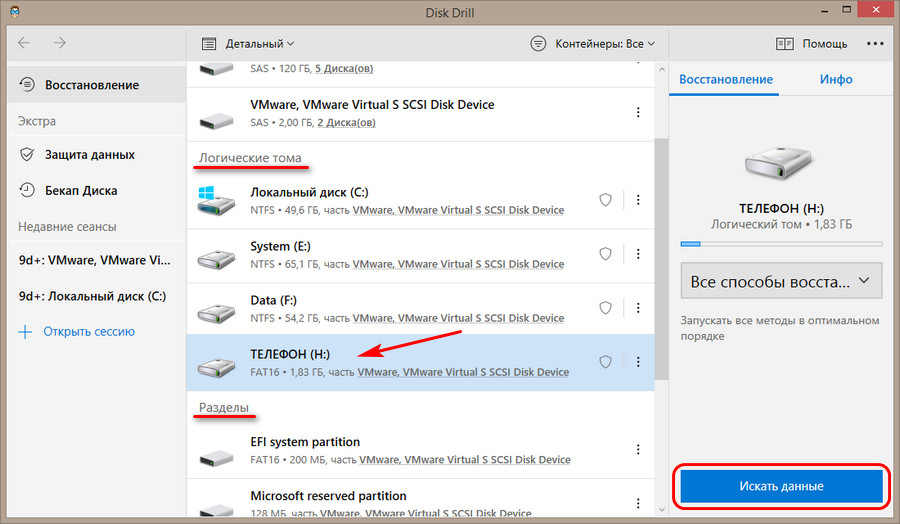Click Открыть сессию link
This screenshot has height=524, width=900.
pyautogui.click(x=89, y=332)
